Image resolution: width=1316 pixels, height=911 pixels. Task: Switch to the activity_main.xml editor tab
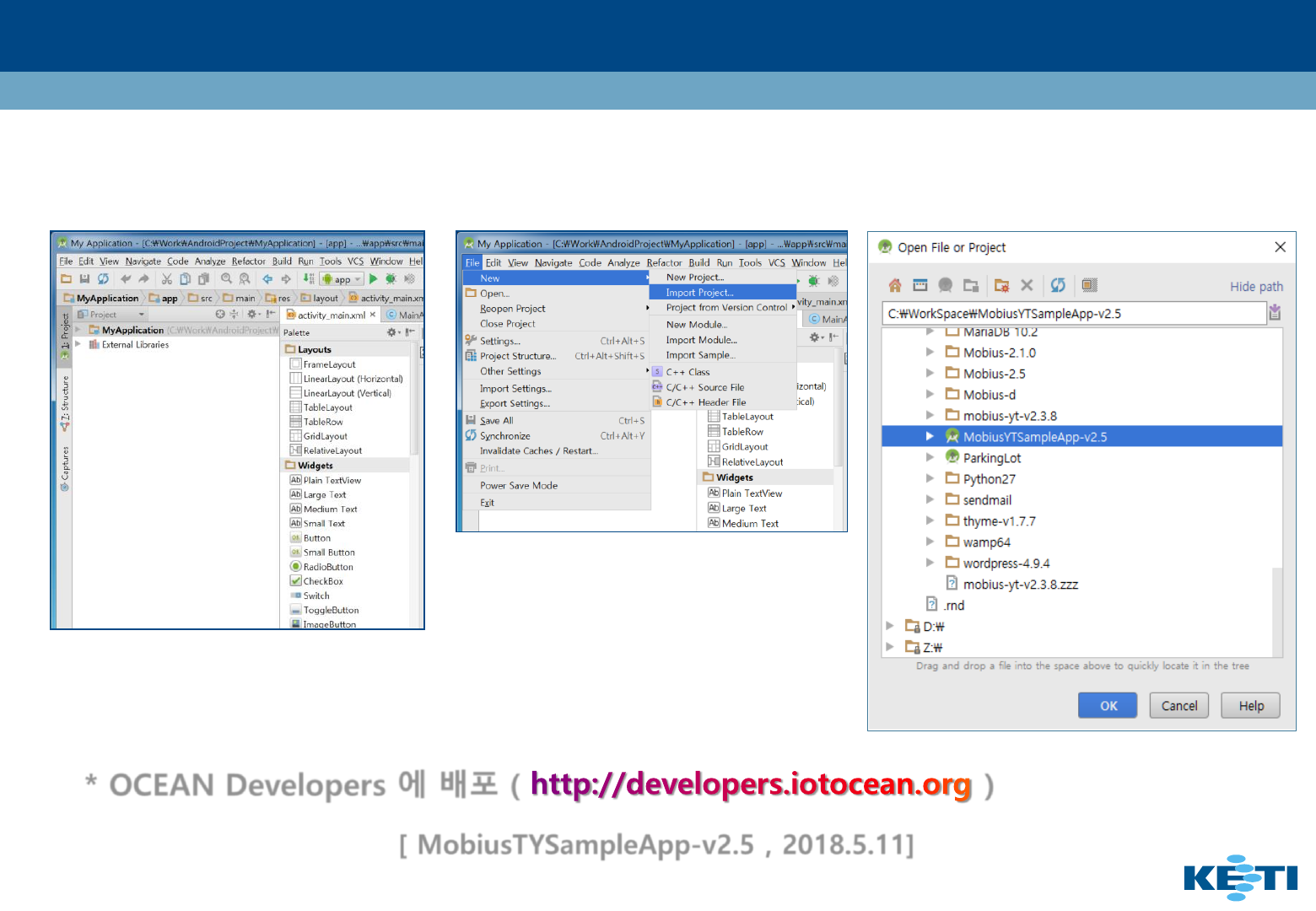(x=331, y=315)
